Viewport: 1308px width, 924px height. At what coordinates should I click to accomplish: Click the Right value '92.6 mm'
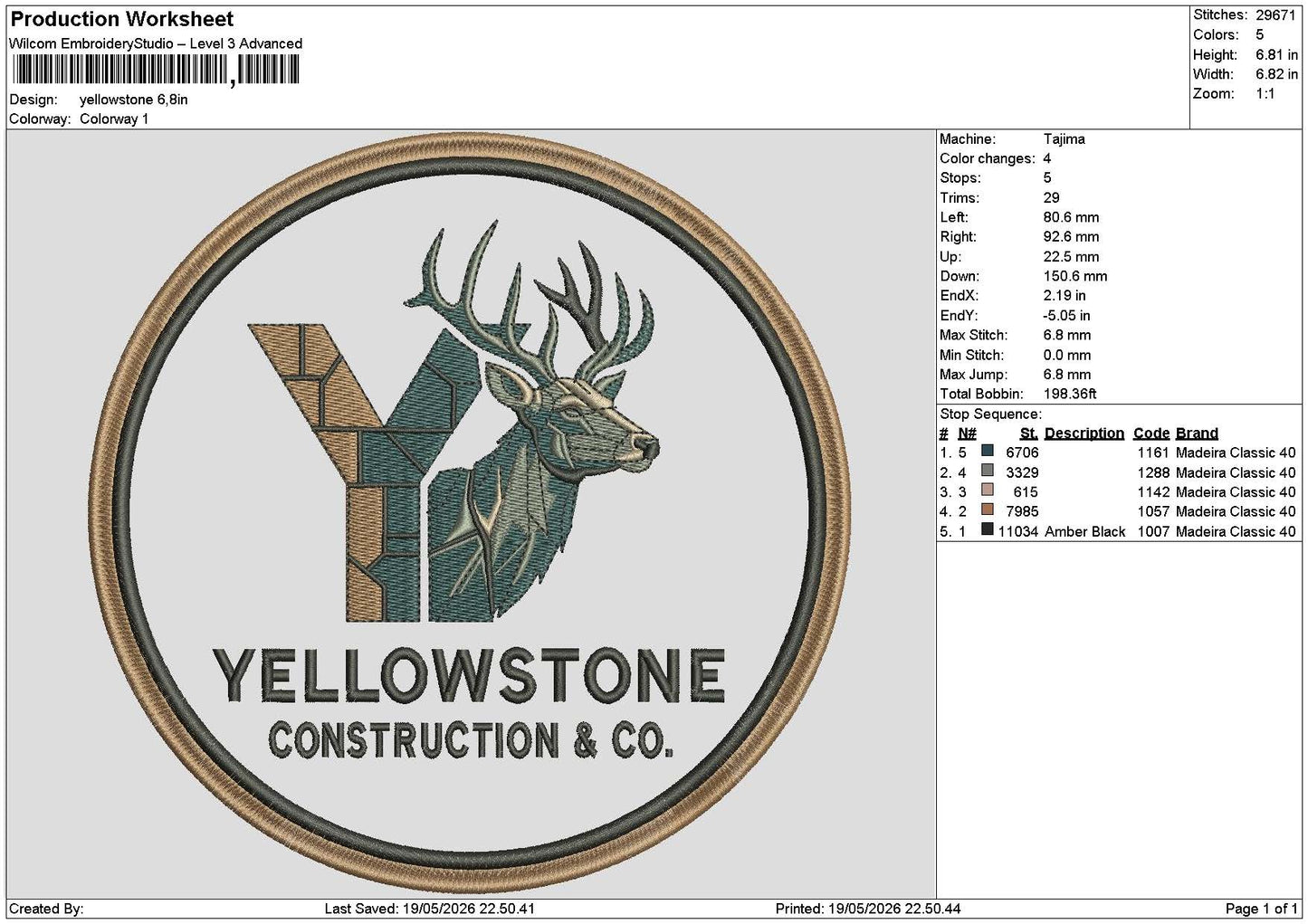(1071, 237)
